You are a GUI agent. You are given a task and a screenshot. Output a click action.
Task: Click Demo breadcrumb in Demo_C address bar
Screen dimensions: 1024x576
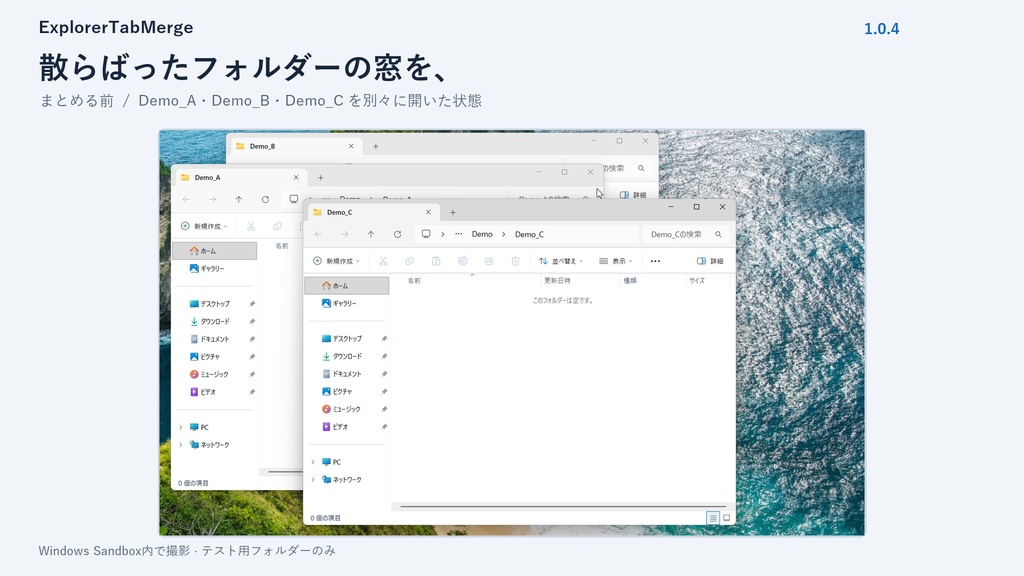(x=482, y=234)
